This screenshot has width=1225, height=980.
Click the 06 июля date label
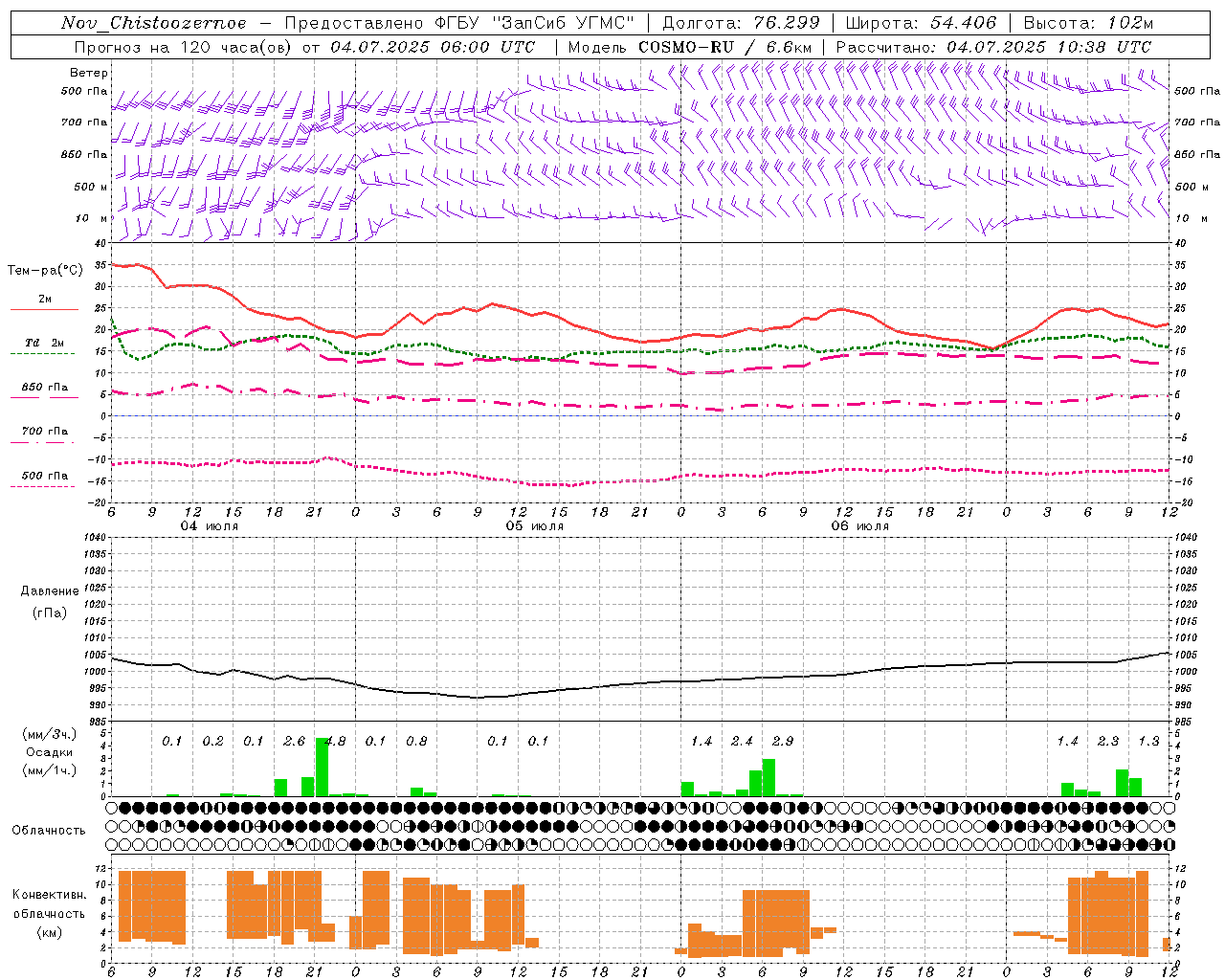860,526
